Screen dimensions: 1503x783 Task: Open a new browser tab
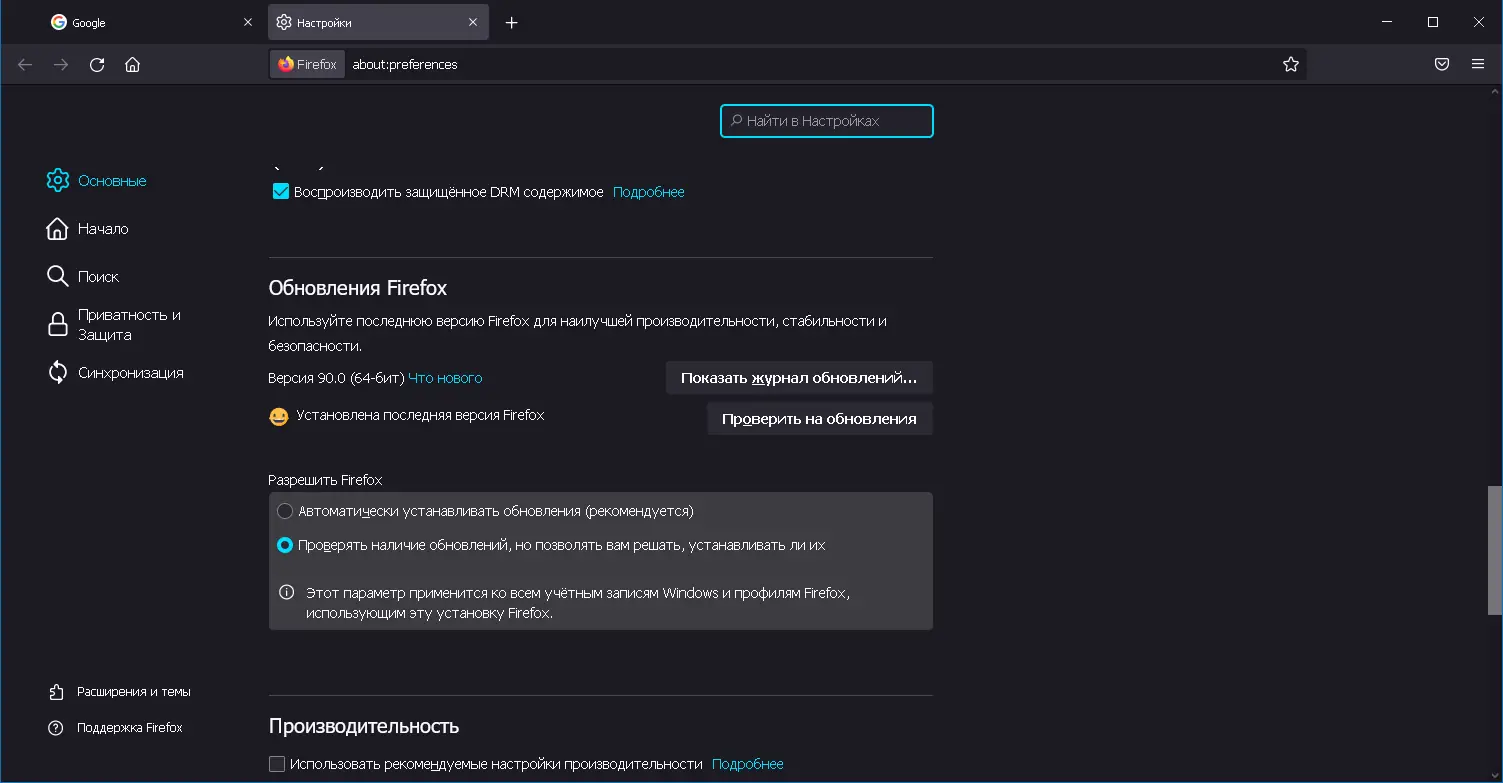(511, 21)
